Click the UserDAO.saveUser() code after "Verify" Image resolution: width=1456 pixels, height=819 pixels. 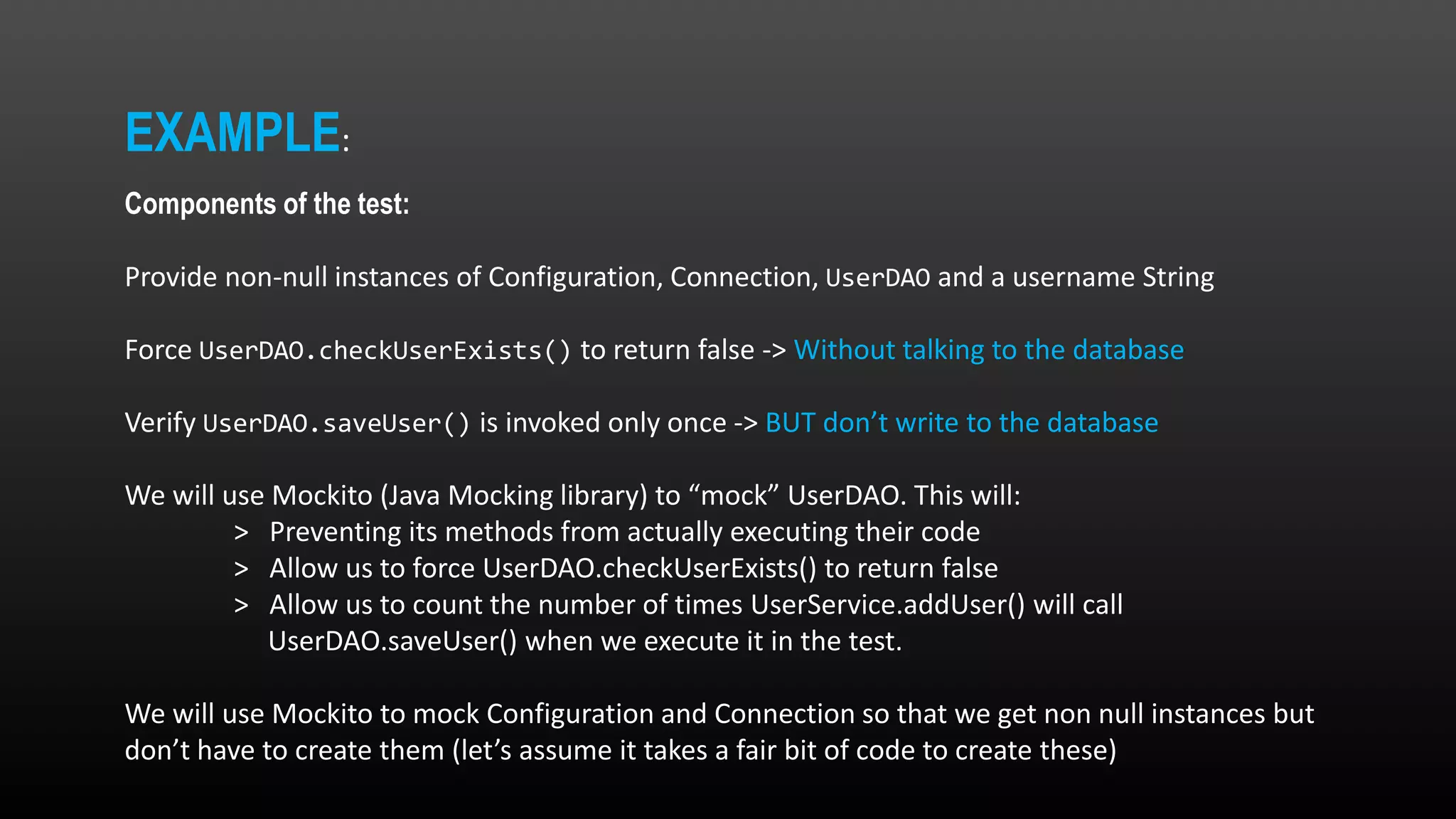tap(336, 424)
